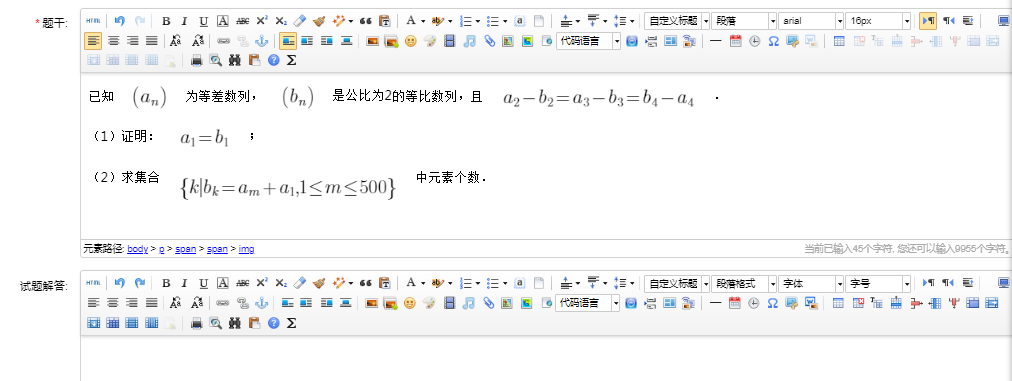1012x381 pixels.
Task: Open help icon in 试题解答 editor
Action: point(273,322)
